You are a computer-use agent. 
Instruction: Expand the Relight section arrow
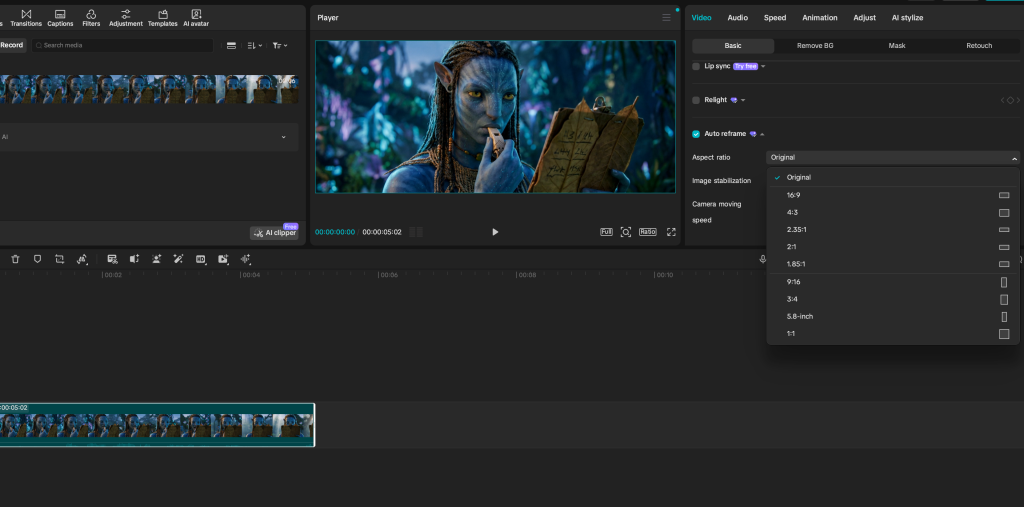point(743,100)
